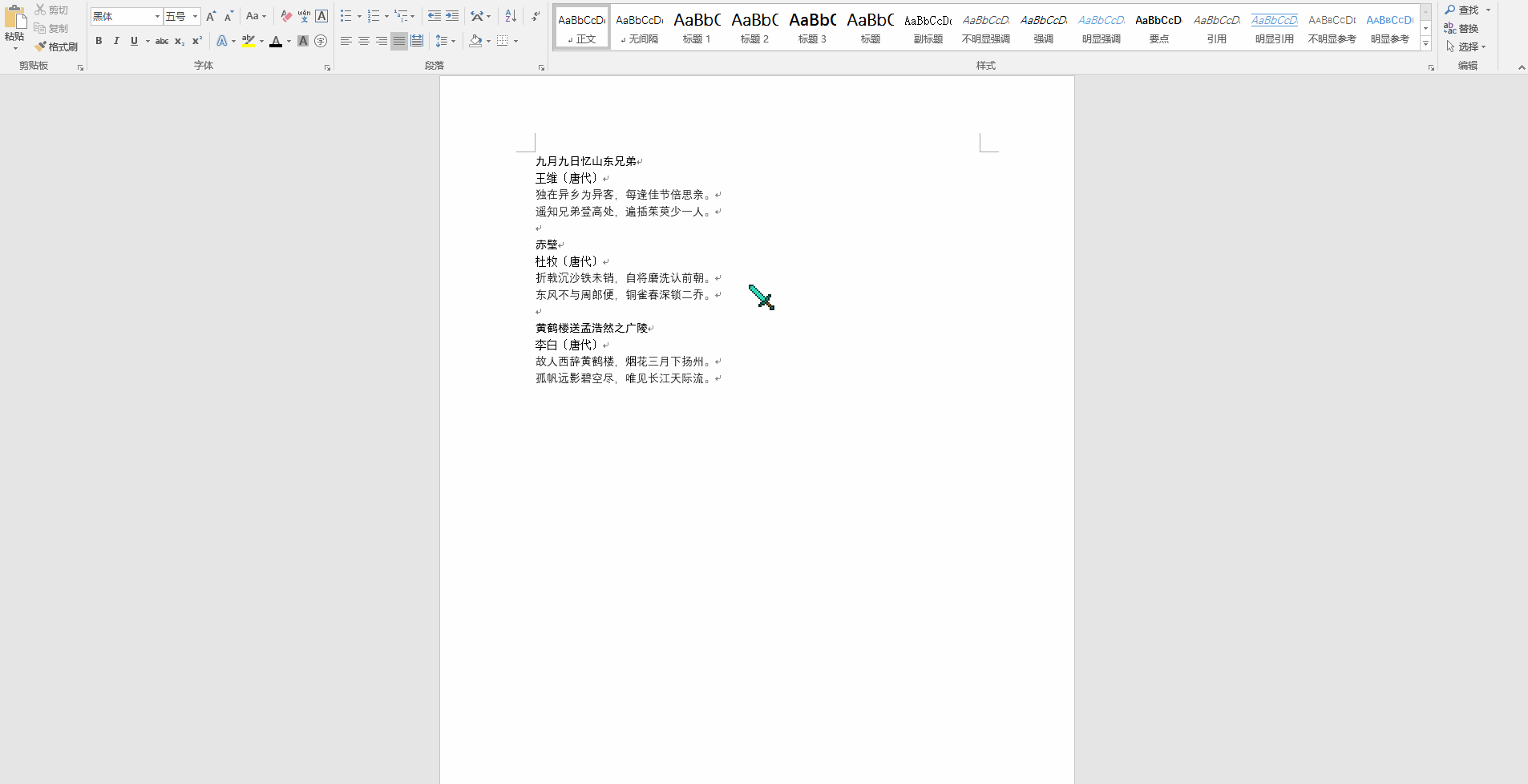Align the paragraph to the right
The height and width of the screenshot is (784, 1528).
tap(381, 41)
